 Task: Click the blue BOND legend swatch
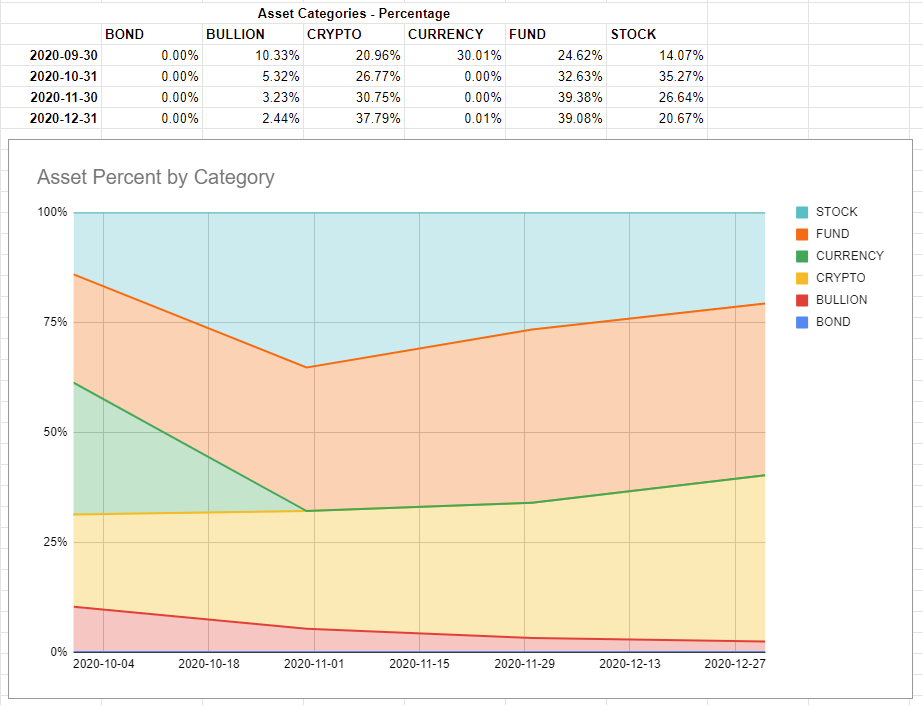(802, 322)
